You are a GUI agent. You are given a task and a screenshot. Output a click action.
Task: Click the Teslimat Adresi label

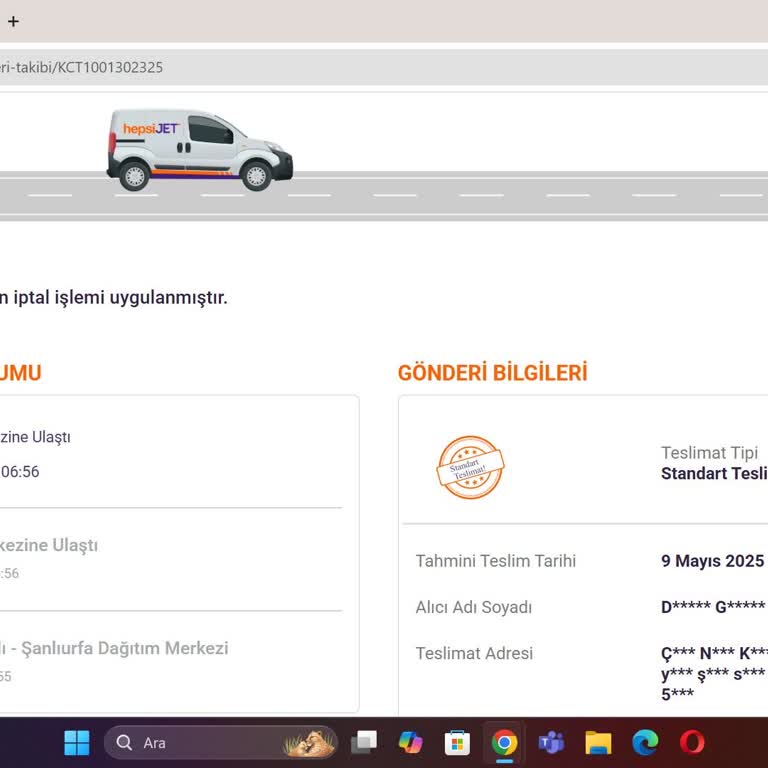(x=474, y=653)
